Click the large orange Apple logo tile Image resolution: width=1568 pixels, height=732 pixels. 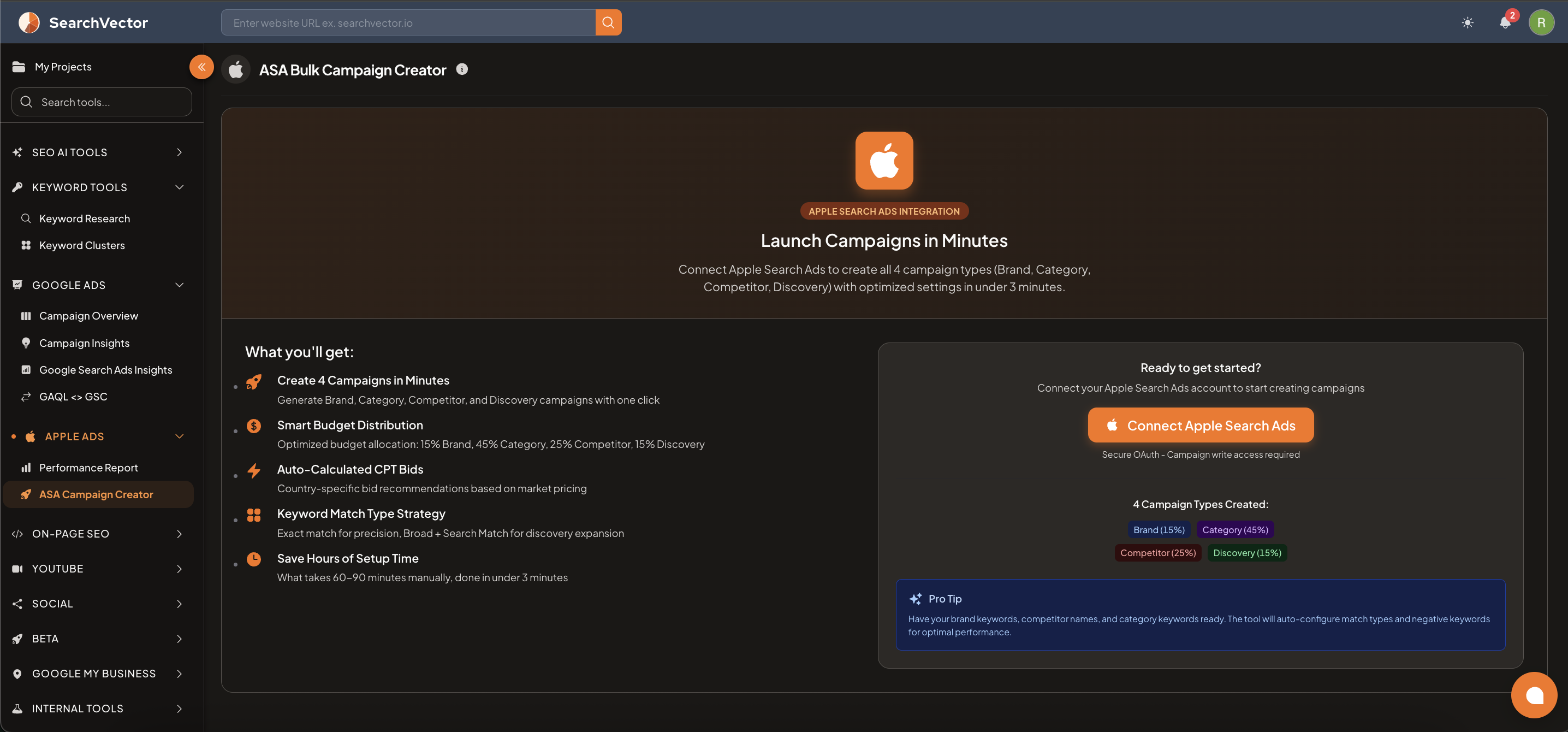coord(884,161)
